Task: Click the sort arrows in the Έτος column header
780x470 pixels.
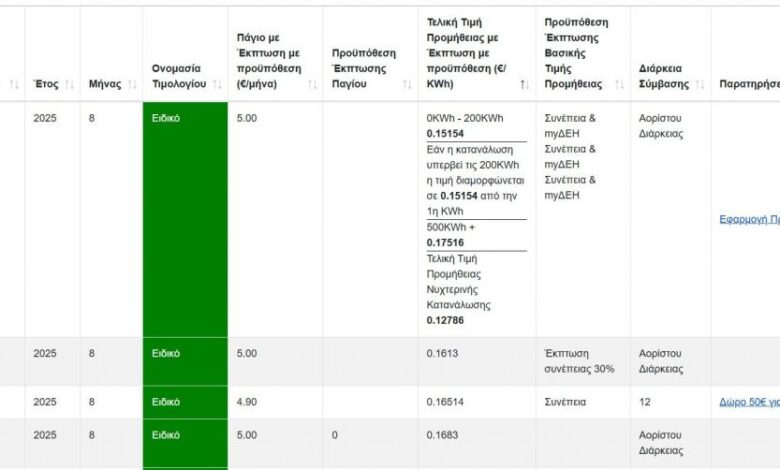Action: coord(70,85)
